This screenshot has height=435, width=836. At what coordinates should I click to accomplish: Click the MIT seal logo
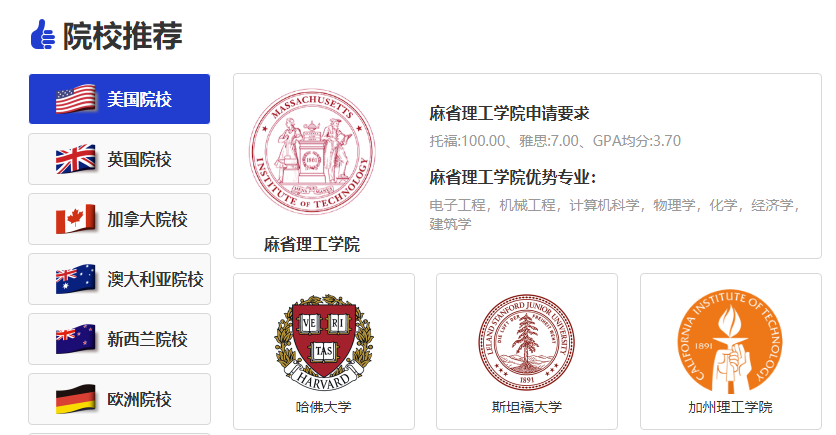pos(312,151)
